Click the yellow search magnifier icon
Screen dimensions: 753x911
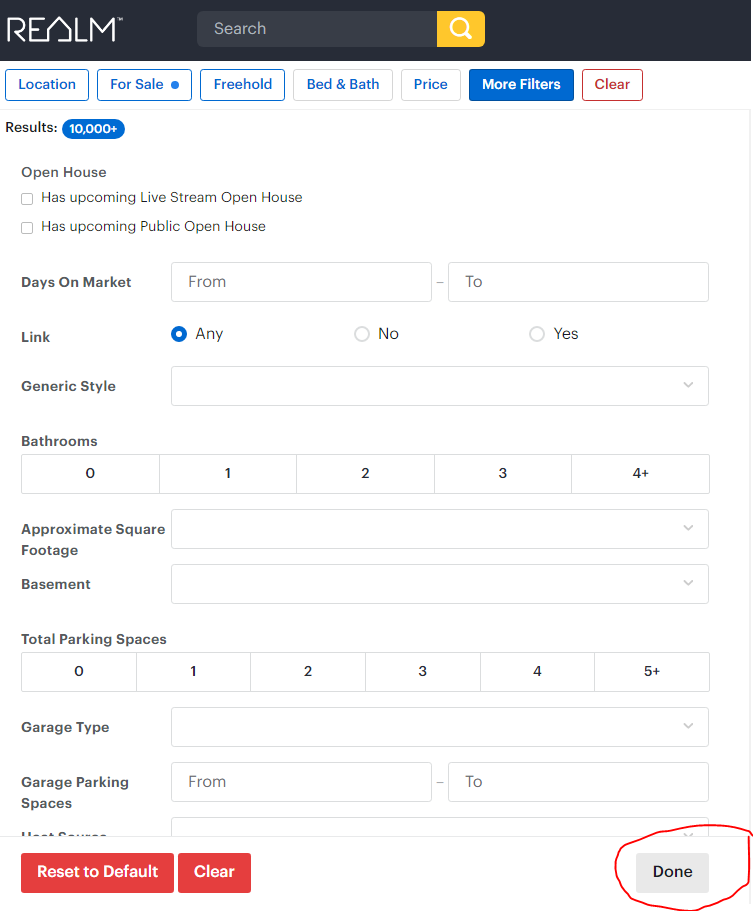pos(460,29)
